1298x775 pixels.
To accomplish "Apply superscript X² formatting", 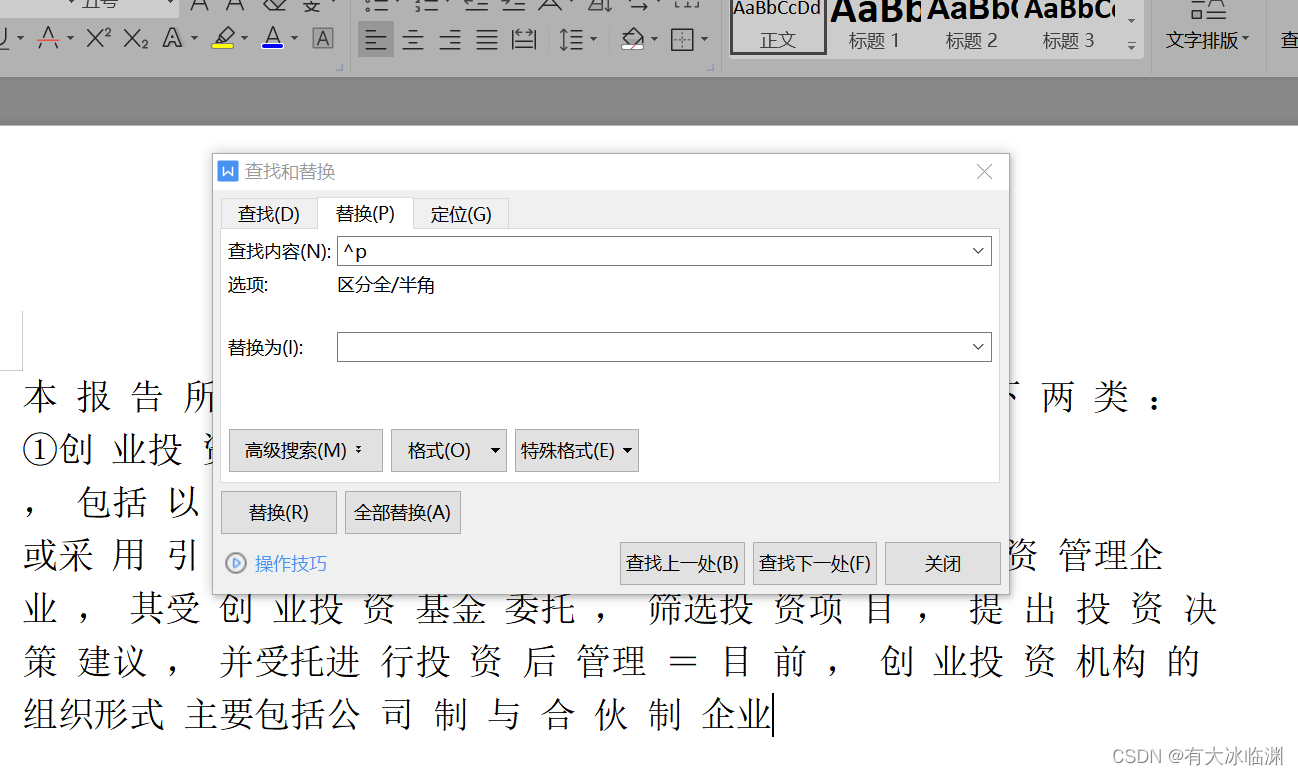I will click(x=98, y=39).
